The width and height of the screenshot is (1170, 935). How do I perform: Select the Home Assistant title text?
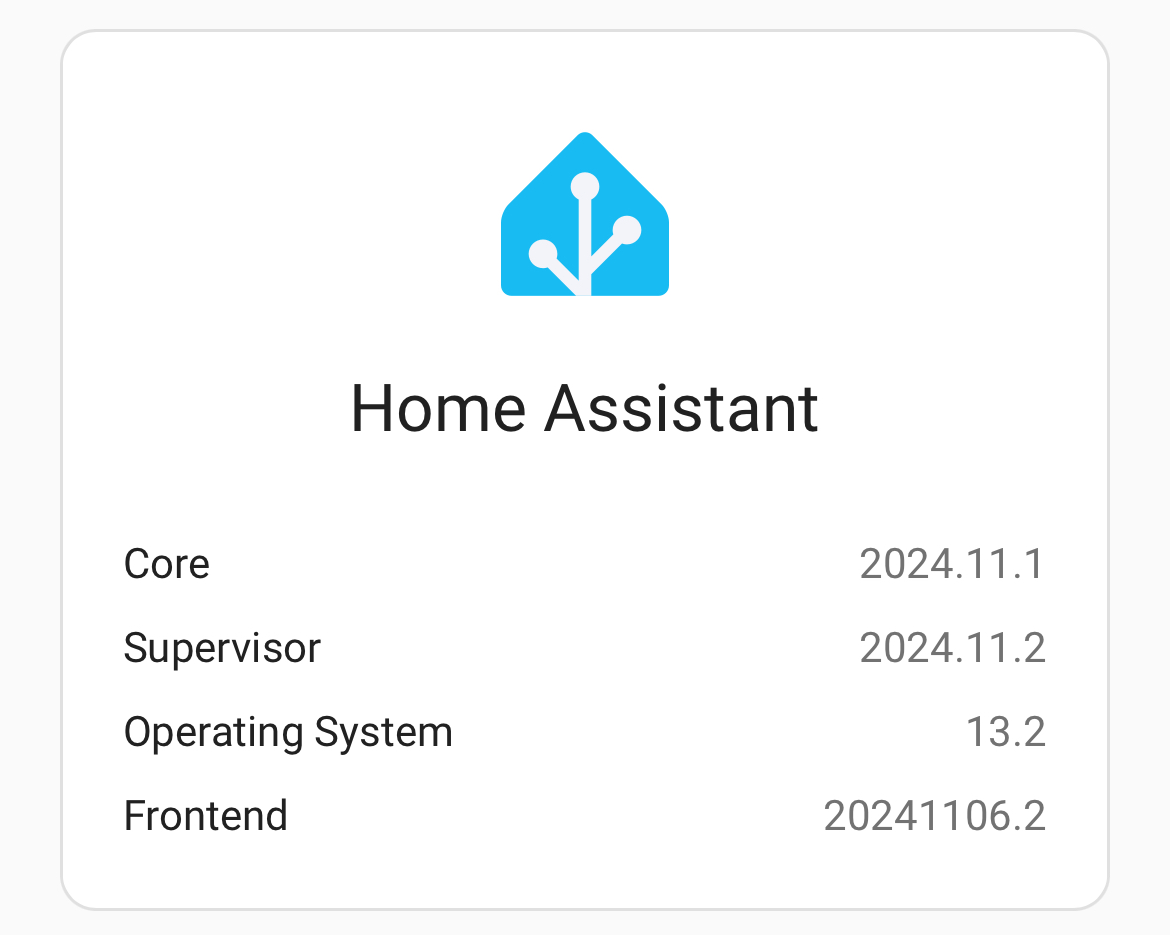pyautogui.click(x=585, y=408)
